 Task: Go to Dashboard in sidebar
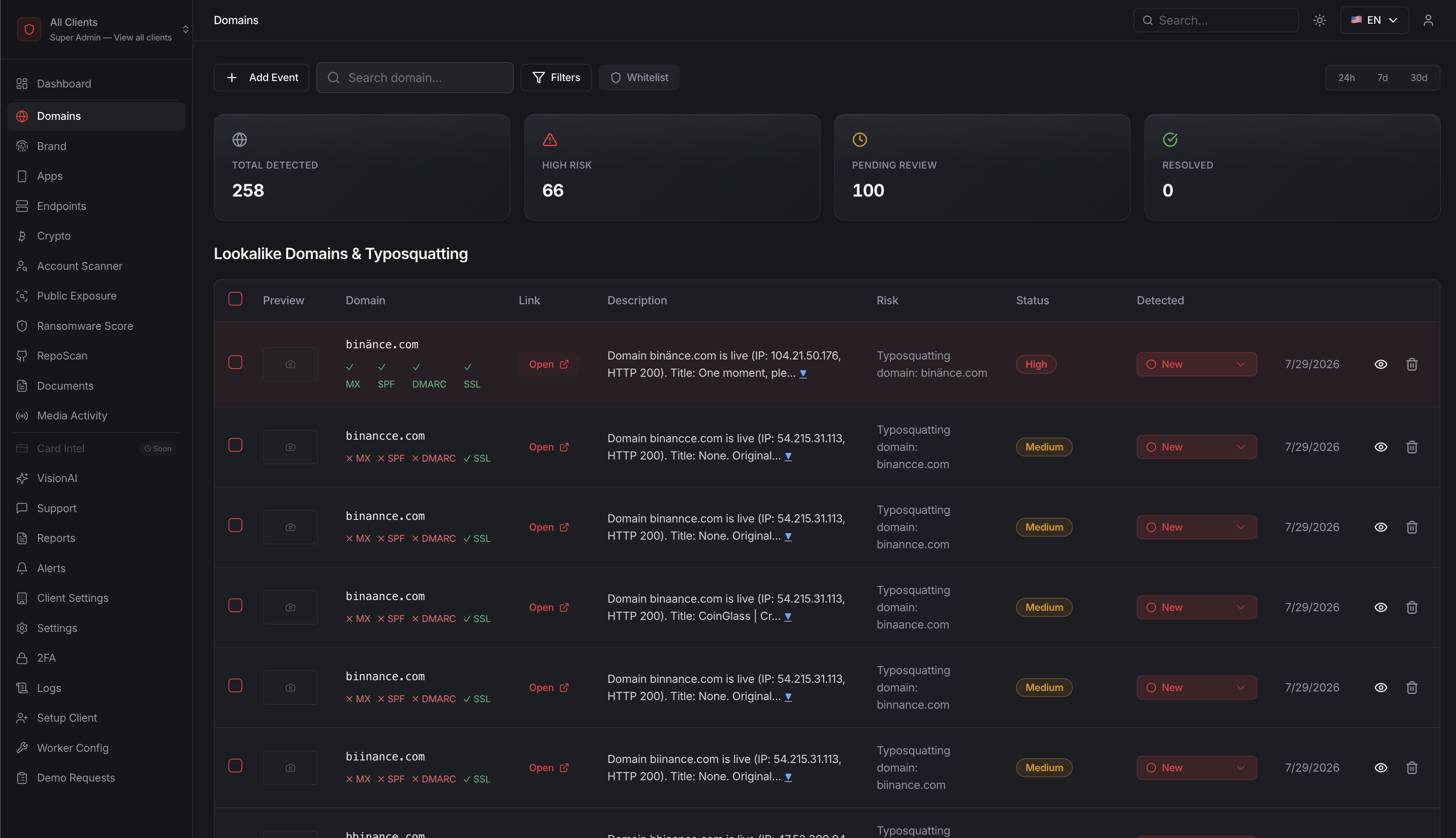click(x=96, y=84)
